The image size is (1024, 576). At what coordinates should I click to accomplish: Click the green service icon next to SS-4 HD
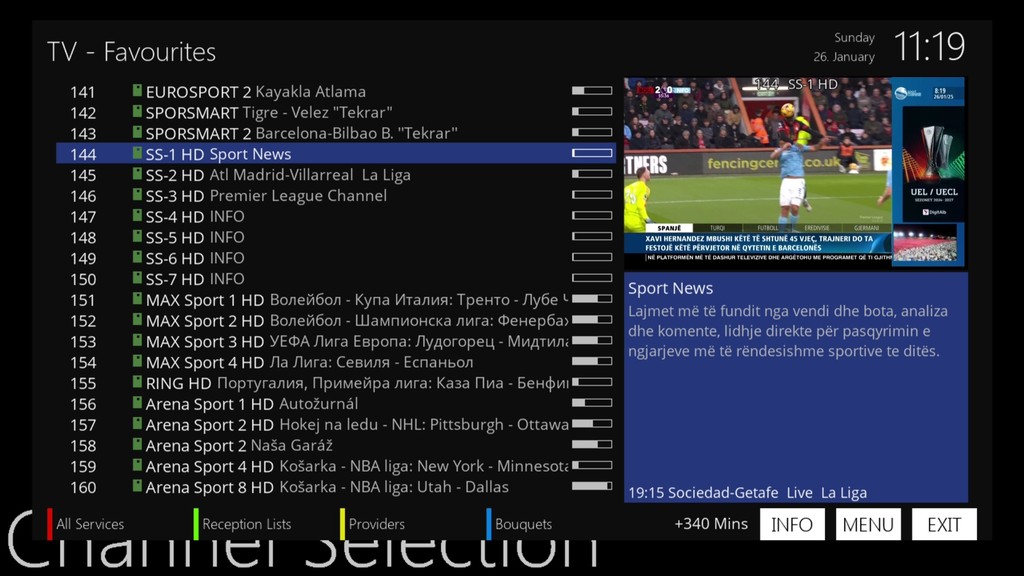[137, 216]
